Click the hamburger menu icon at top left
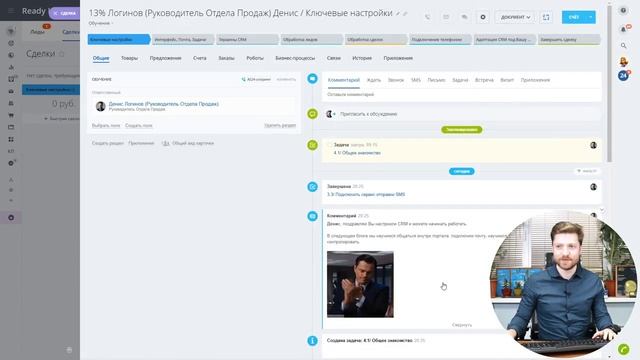The image size is (640, 360). pyautogui.click(x=11, y=11)
